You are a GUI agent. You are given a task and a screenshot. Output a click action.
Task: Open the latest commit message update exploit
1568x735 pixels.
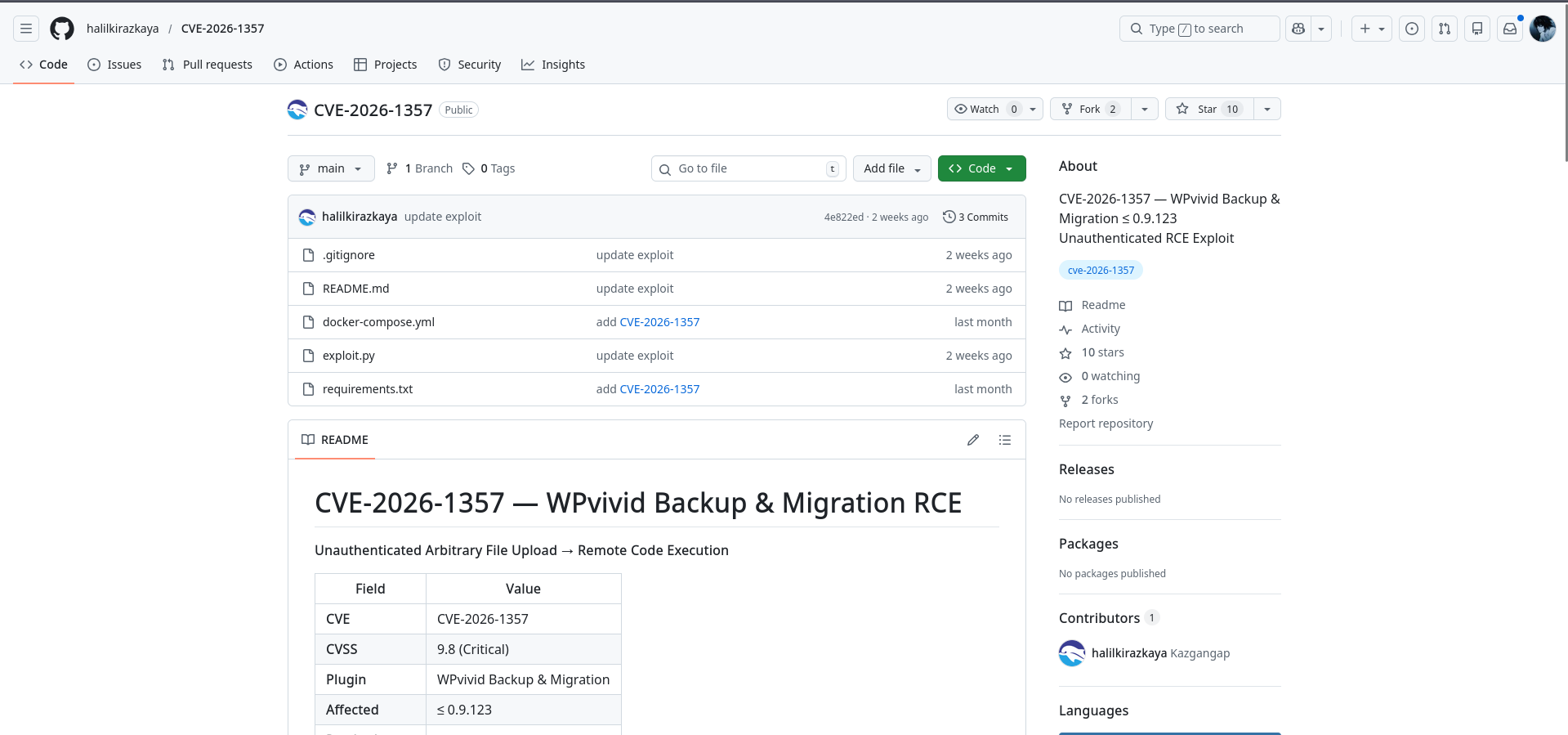pos(443,217)
